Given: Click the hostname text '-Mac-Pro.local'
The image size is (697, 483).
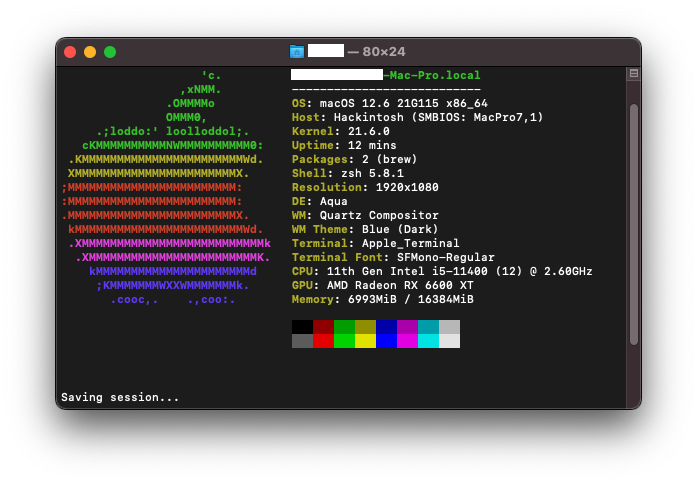Looking at the screenshot, I should click(432, 75).
